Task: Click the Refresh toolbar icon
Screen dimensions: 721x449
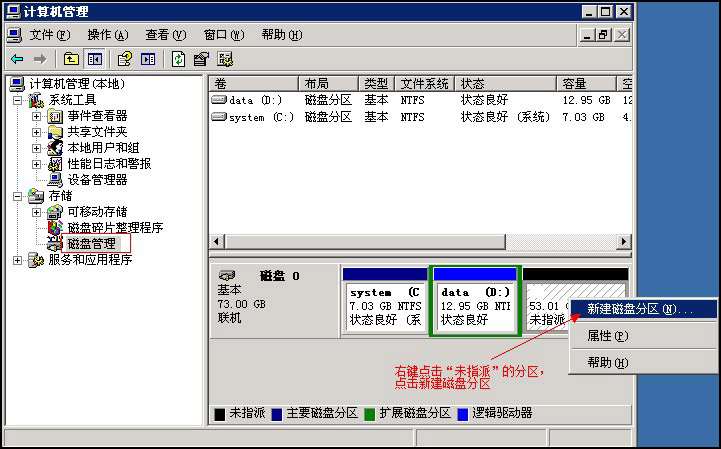Action: [178, 59]
